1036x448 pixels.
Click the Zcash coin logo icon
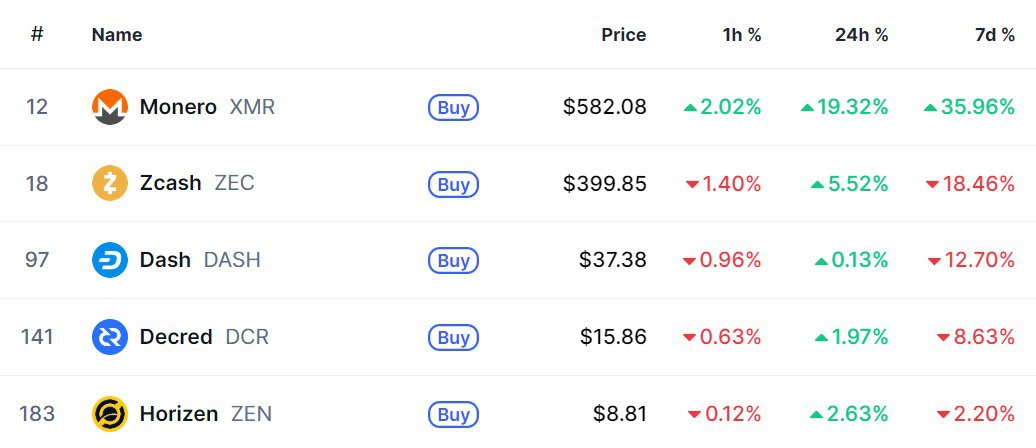coord(109,184)
